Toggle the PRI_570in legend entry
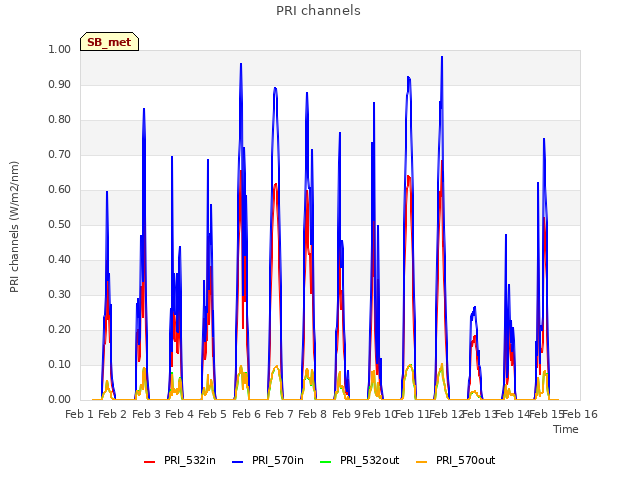This screenshot has height=480, width=640. point(268,460)
